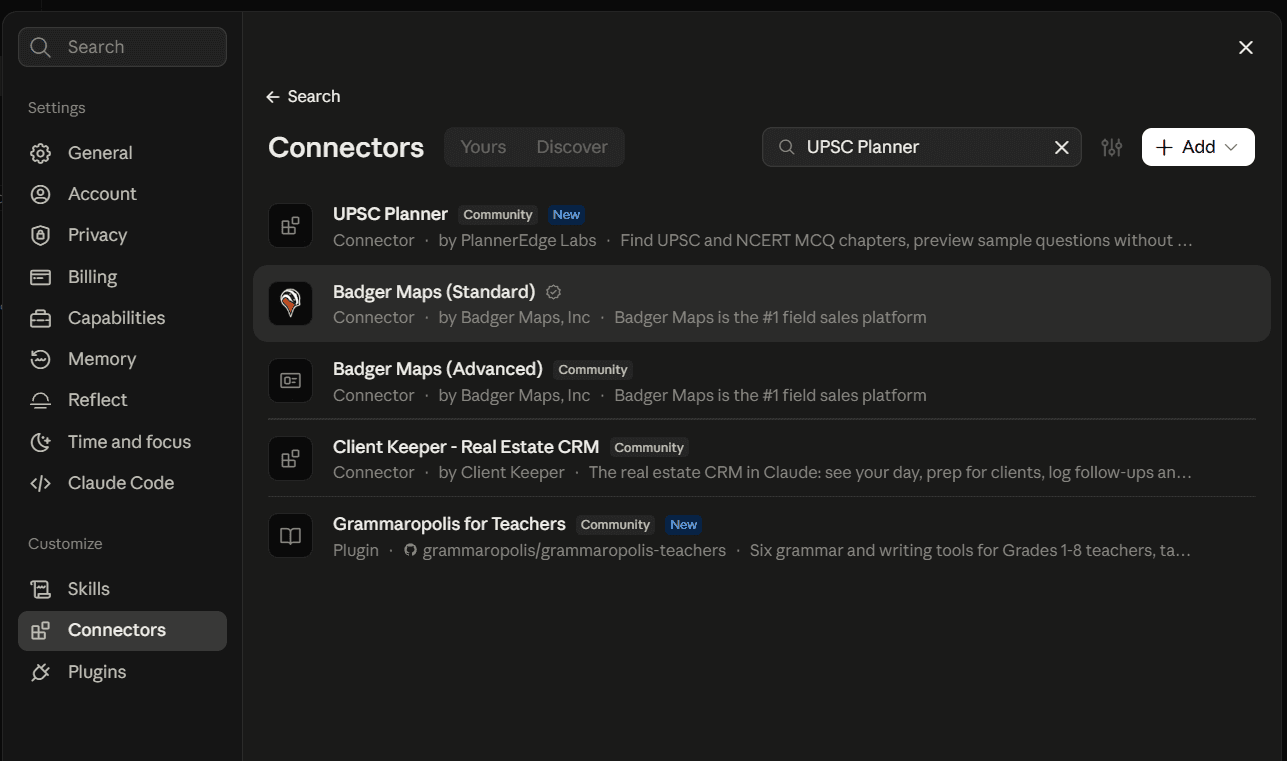Click the Privacy shield icon

40,235
